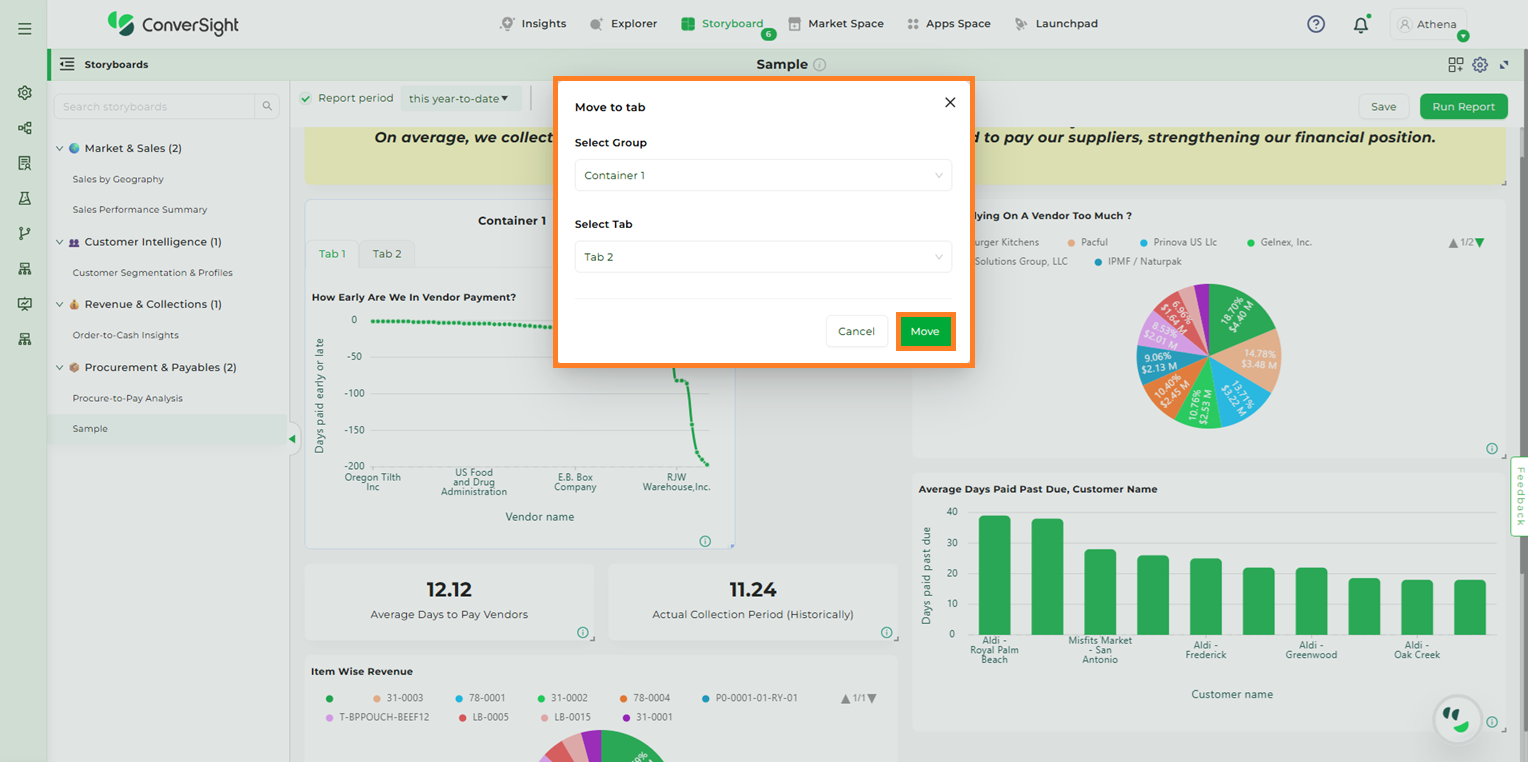Viewport: 1528px width, 762px height.
Task: Collapse the storyboards sidebar arrow
Action: [x=292, y=439]
